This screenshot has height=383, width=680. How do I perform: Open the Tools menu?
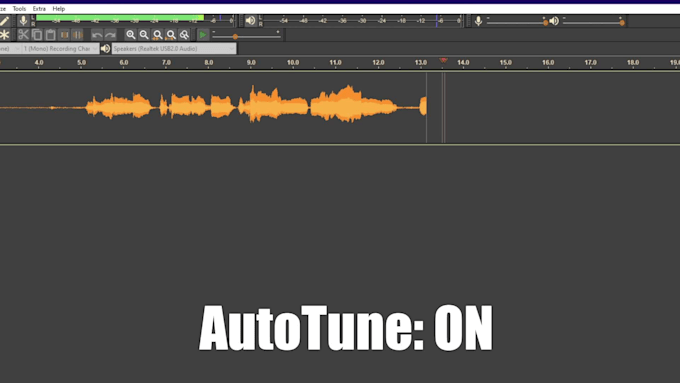19,9
